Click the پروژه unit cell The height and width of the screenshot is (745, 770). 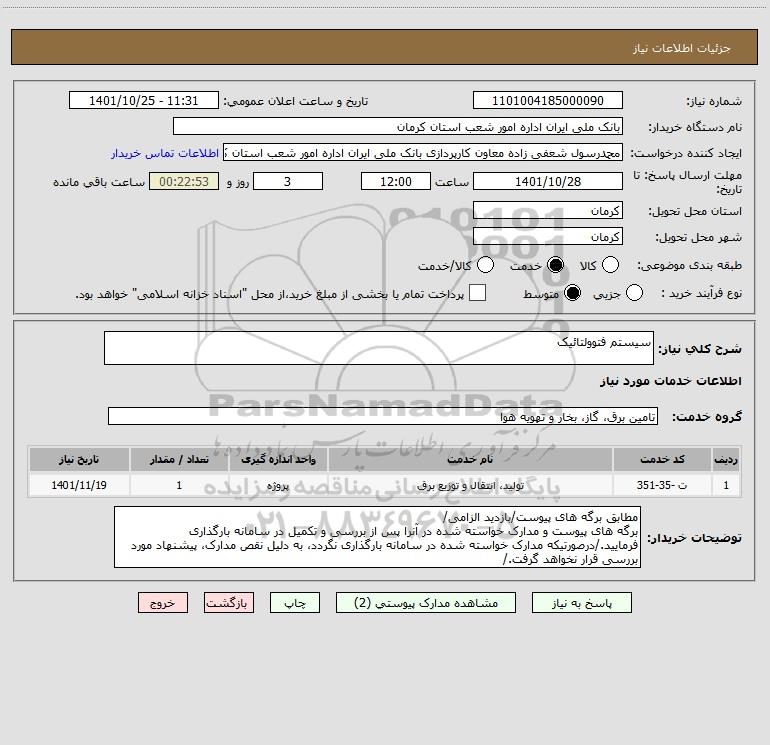click(278, 485)
